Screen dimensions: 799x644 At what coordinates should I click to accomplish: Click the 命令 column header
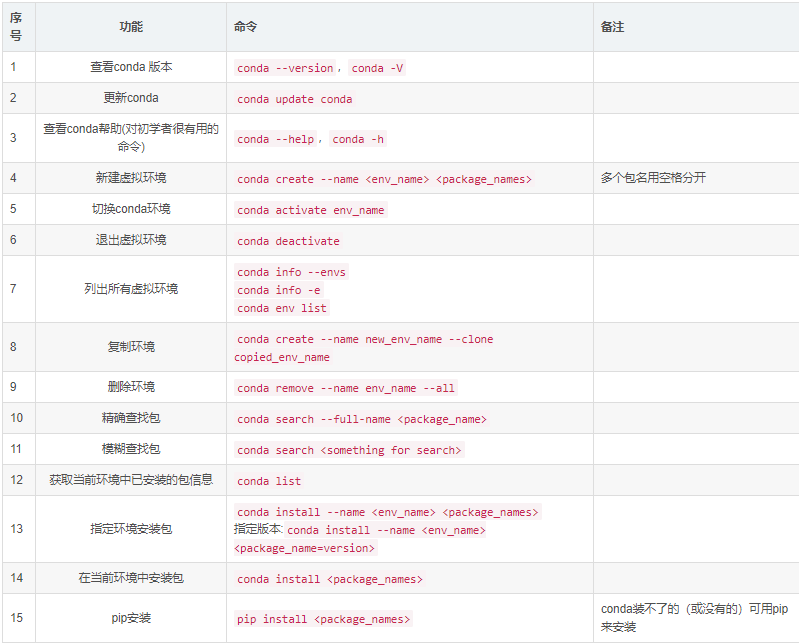(x=245, y=27)
